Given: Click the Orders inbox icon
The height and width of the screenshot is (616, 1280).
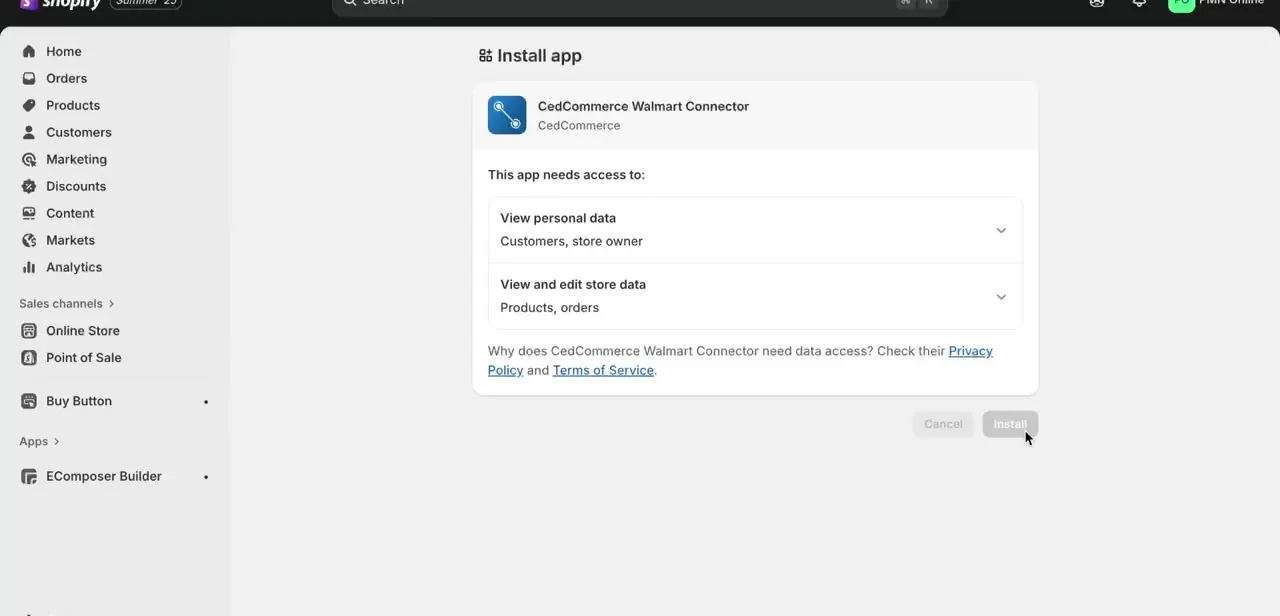Looking at the screenshot, I should point(29,78).
